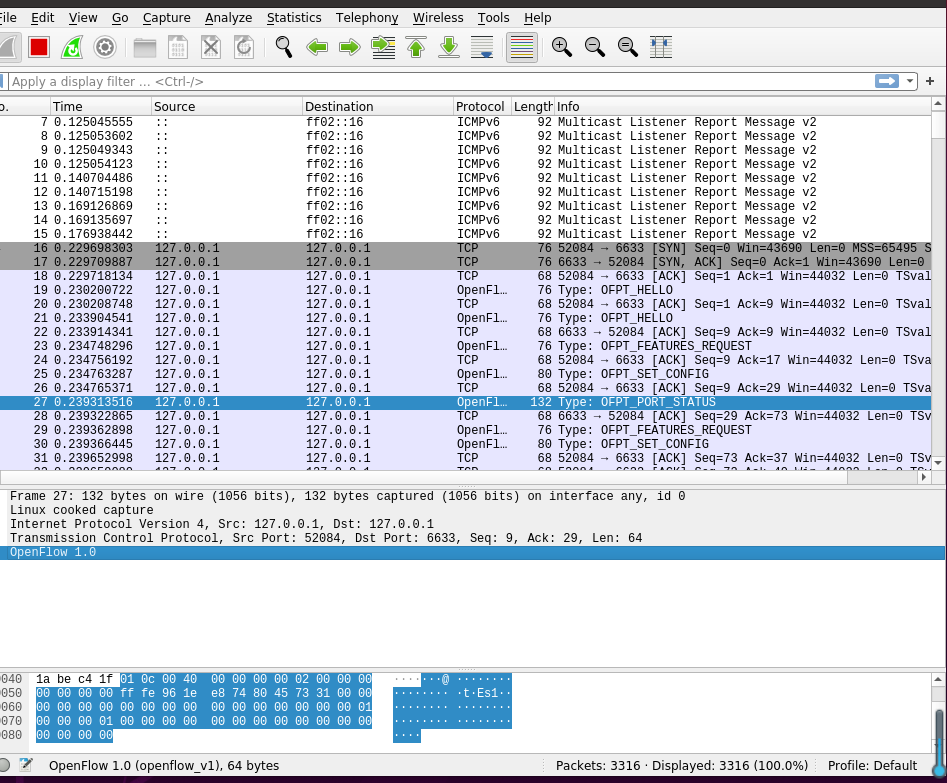Jump to the last packet
Viewport: 947px width, 783px height.
[x=449, y=47]
